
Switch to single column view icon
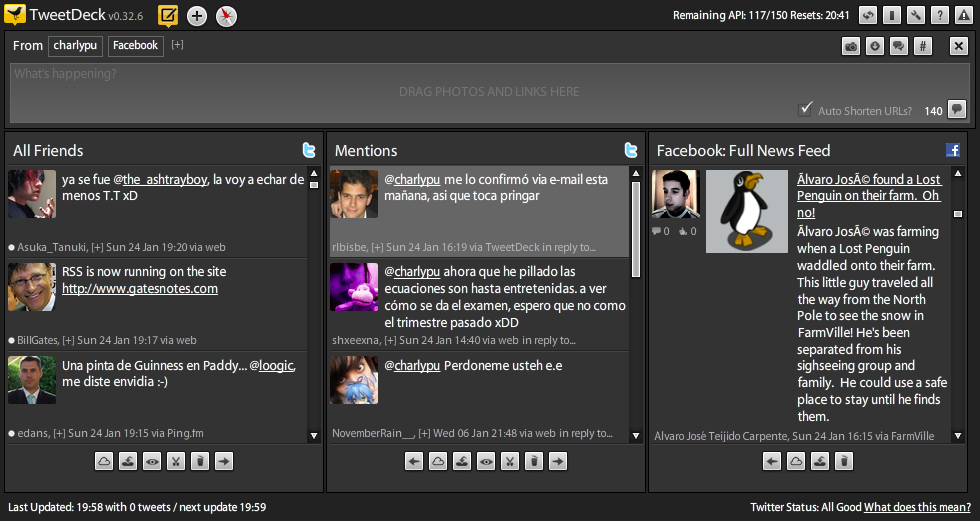891,15
